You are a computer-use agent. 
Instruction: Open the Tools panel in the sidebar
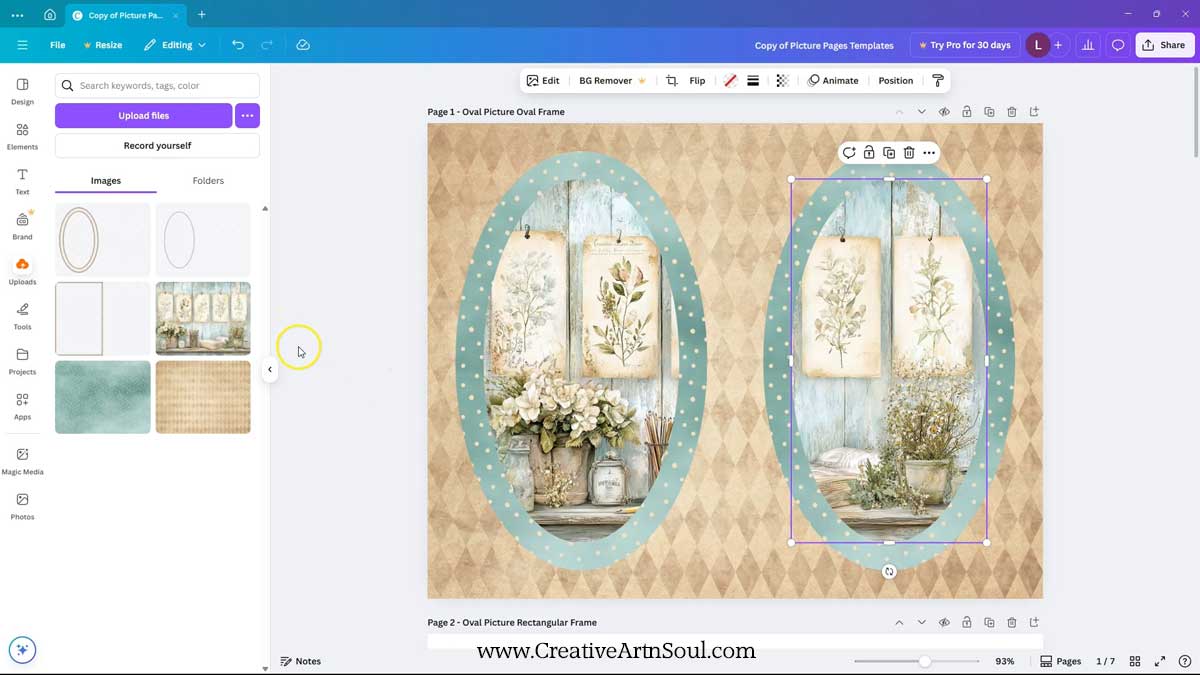click(22, 316)
